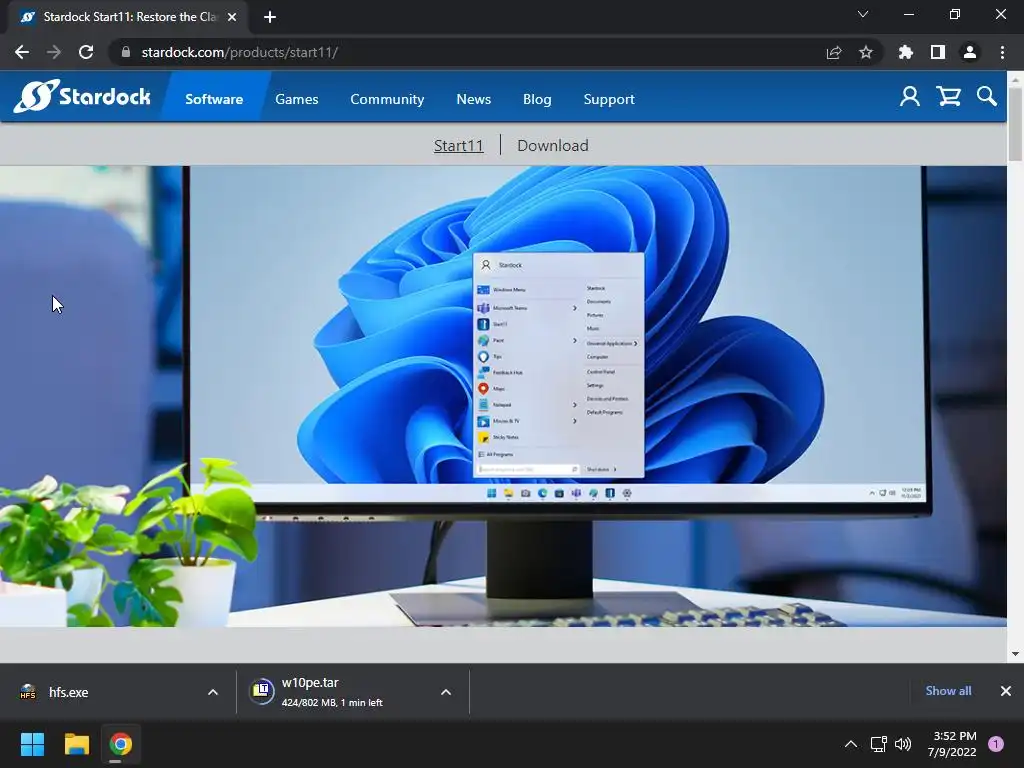Click the Start11 sub-navigation link

point(458,145)
